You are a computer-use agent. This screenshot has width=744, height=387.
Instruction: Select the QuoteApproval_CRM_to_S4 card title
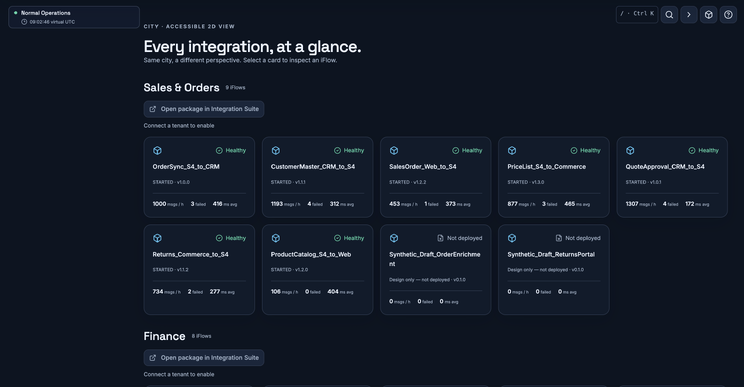(665, 167)
